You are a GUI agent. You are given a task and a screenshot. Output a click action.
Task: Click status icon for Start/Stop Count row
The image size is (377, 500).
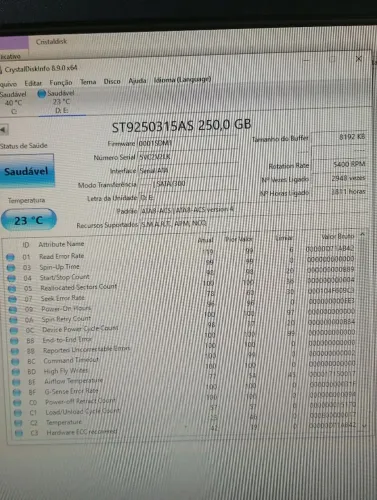click(x=11, y=278)
